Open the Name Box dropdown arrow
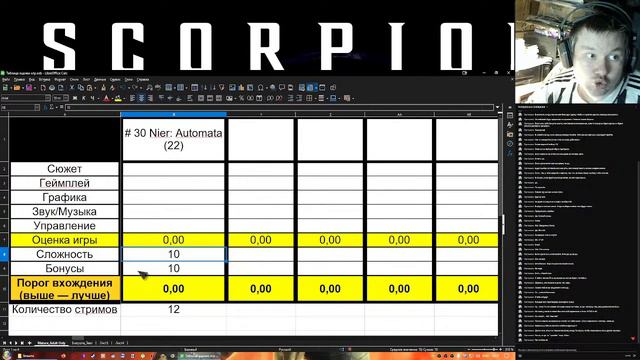 coord(37,107)
